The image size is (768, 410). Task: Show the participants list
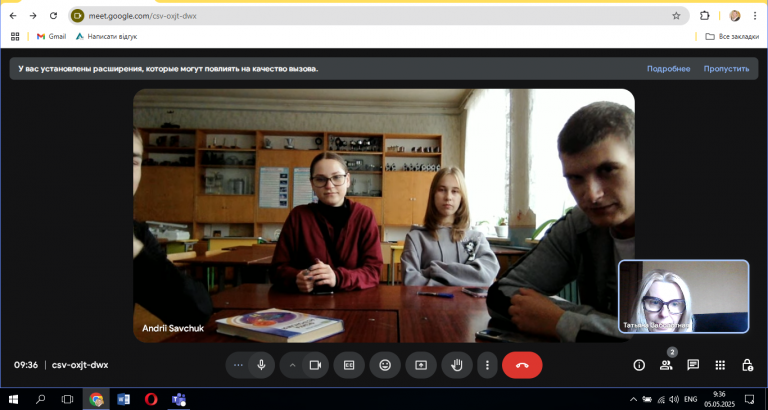666,365
